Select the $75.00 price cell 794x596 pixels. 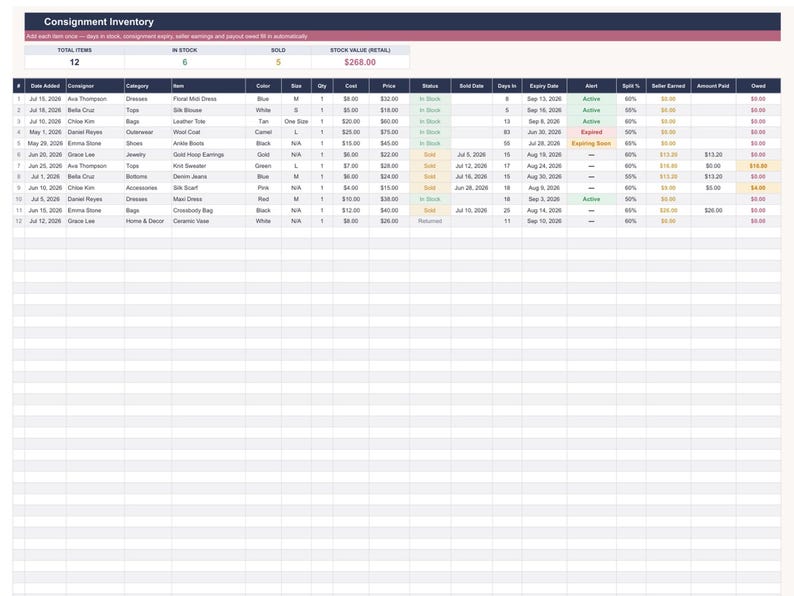click(x=389, y=132)
